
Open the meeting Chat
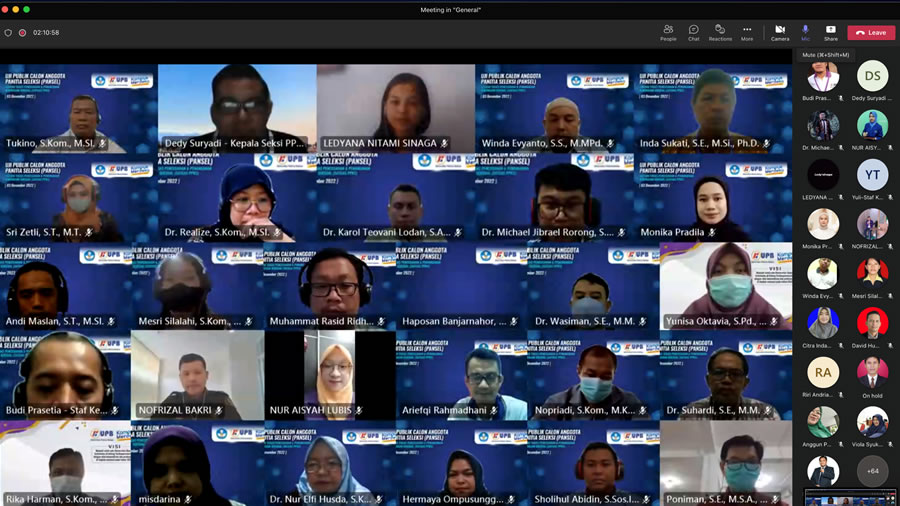pos(693,32)
